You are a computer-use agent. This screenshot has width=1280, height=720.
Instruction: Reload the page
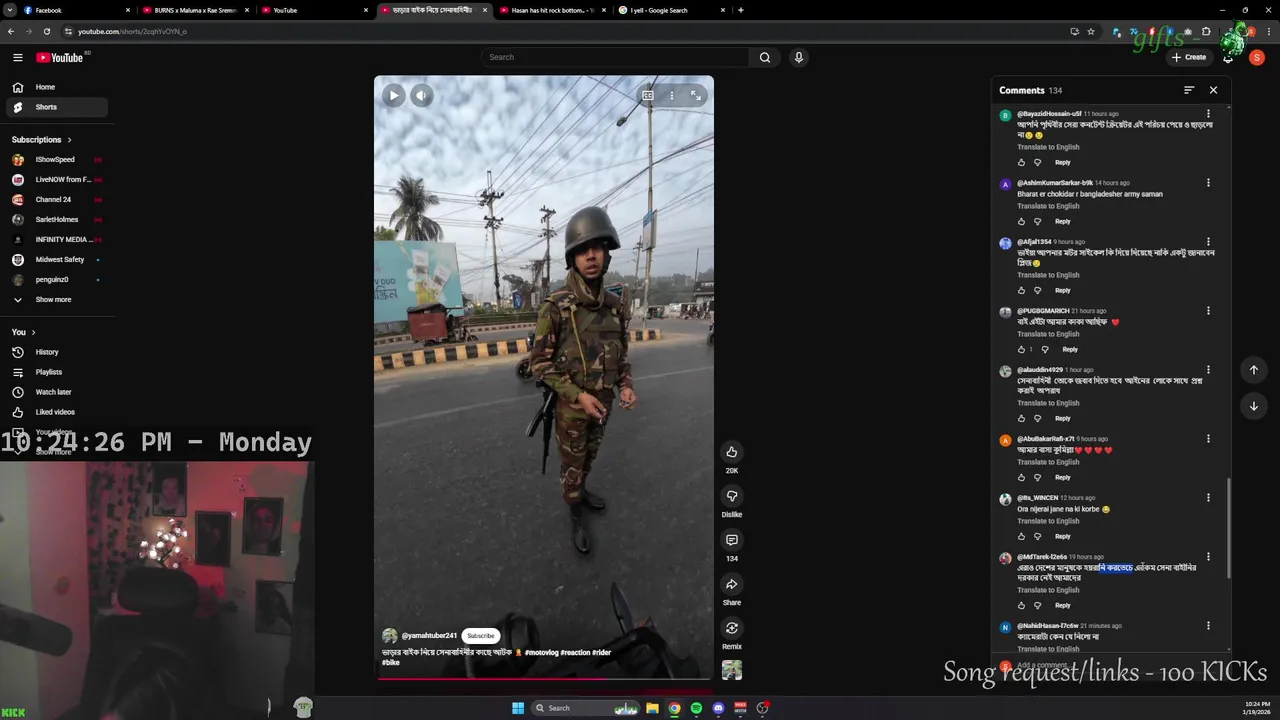[x=46, y=31]
